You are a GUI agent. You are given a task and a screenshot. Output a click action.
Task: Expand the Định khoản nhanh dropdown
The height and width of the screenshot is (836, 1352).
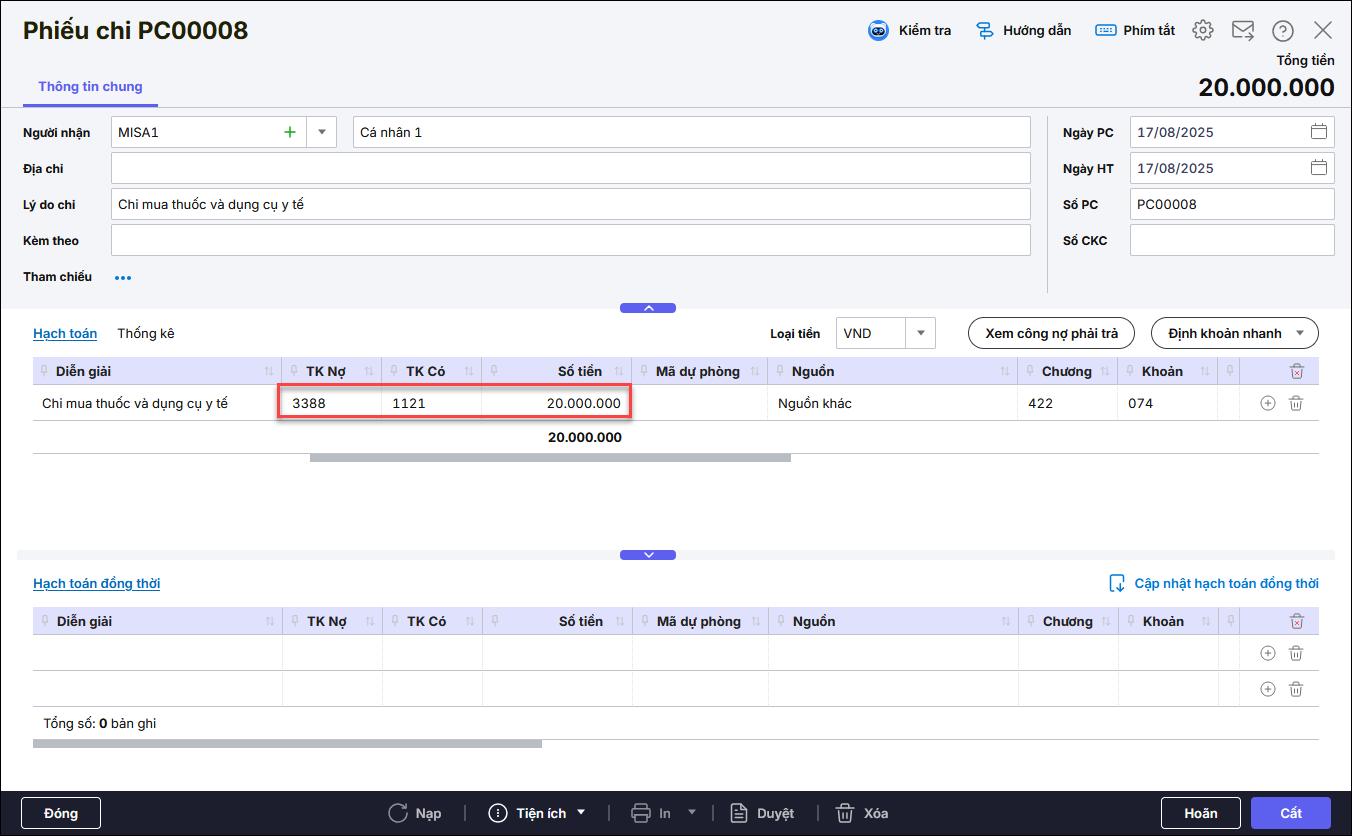(x=1300, y=334)
